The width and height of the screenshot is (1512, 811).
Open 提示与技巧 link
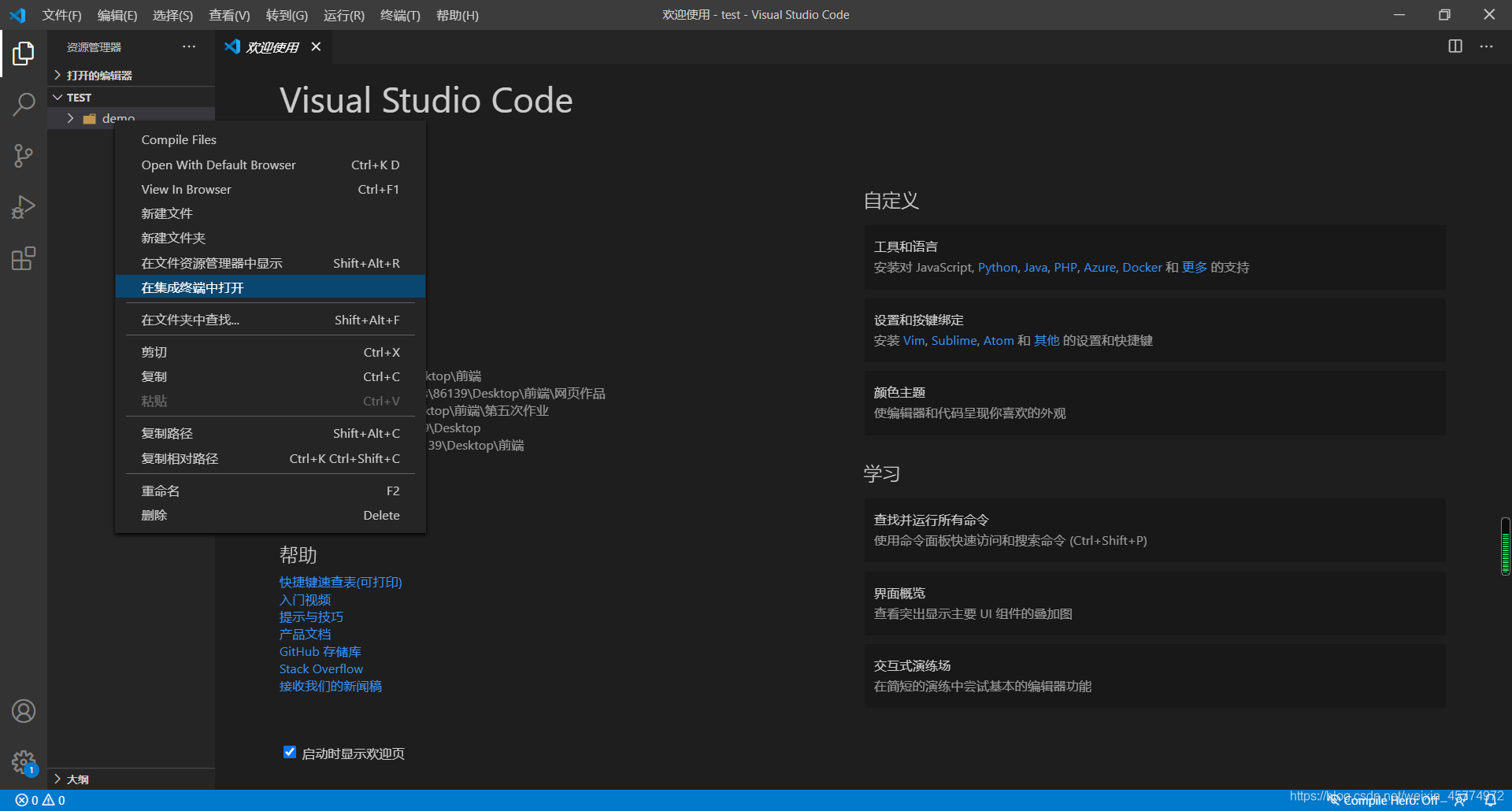[x=311, y=617]
